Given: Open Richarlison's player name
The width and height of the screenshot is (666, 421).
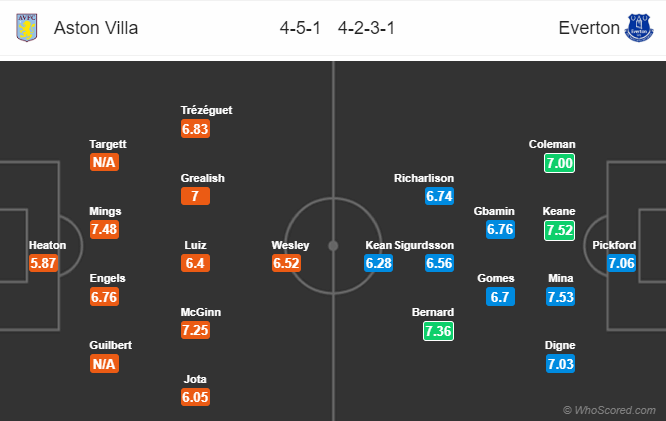Looking at the screenshot, I should coord(424,178).
